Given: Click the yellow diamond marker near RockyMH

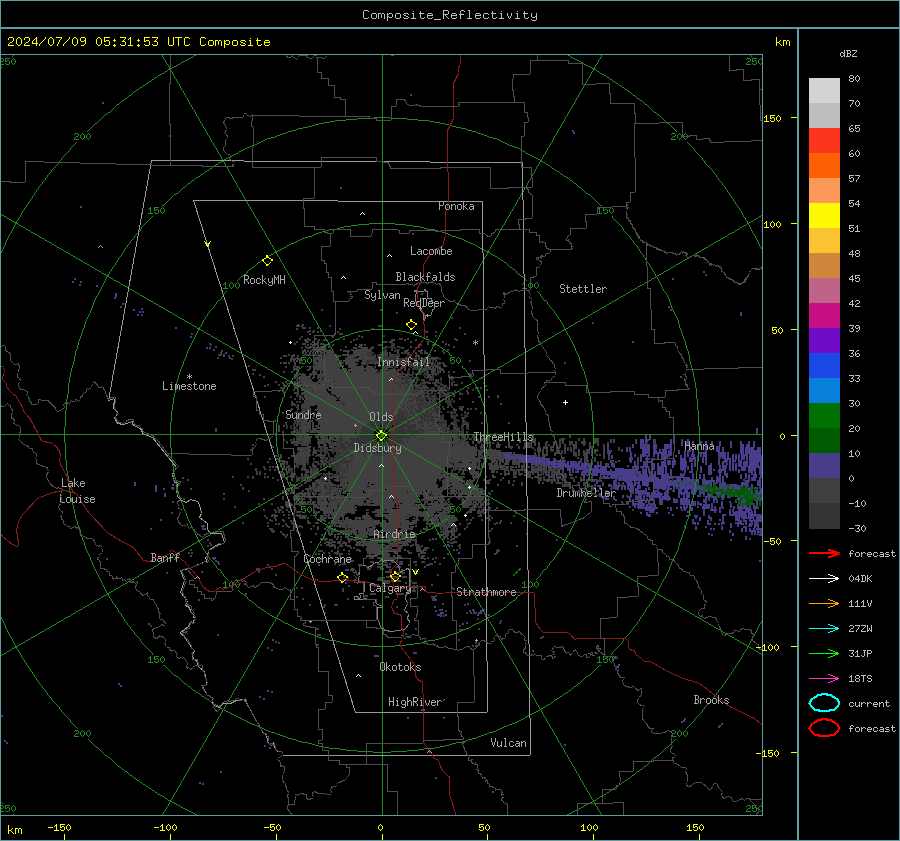Looking at the screenshot, I should 267,261.
